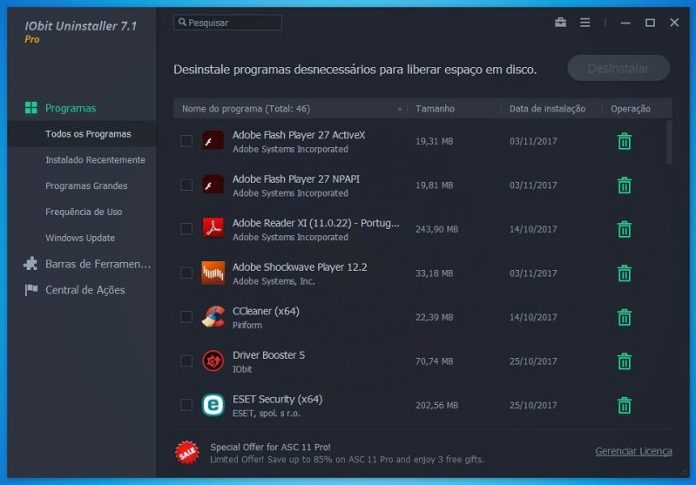Viewport: 696px width, 485px height.
Task: Click the Operação column header
Action: 630,109
